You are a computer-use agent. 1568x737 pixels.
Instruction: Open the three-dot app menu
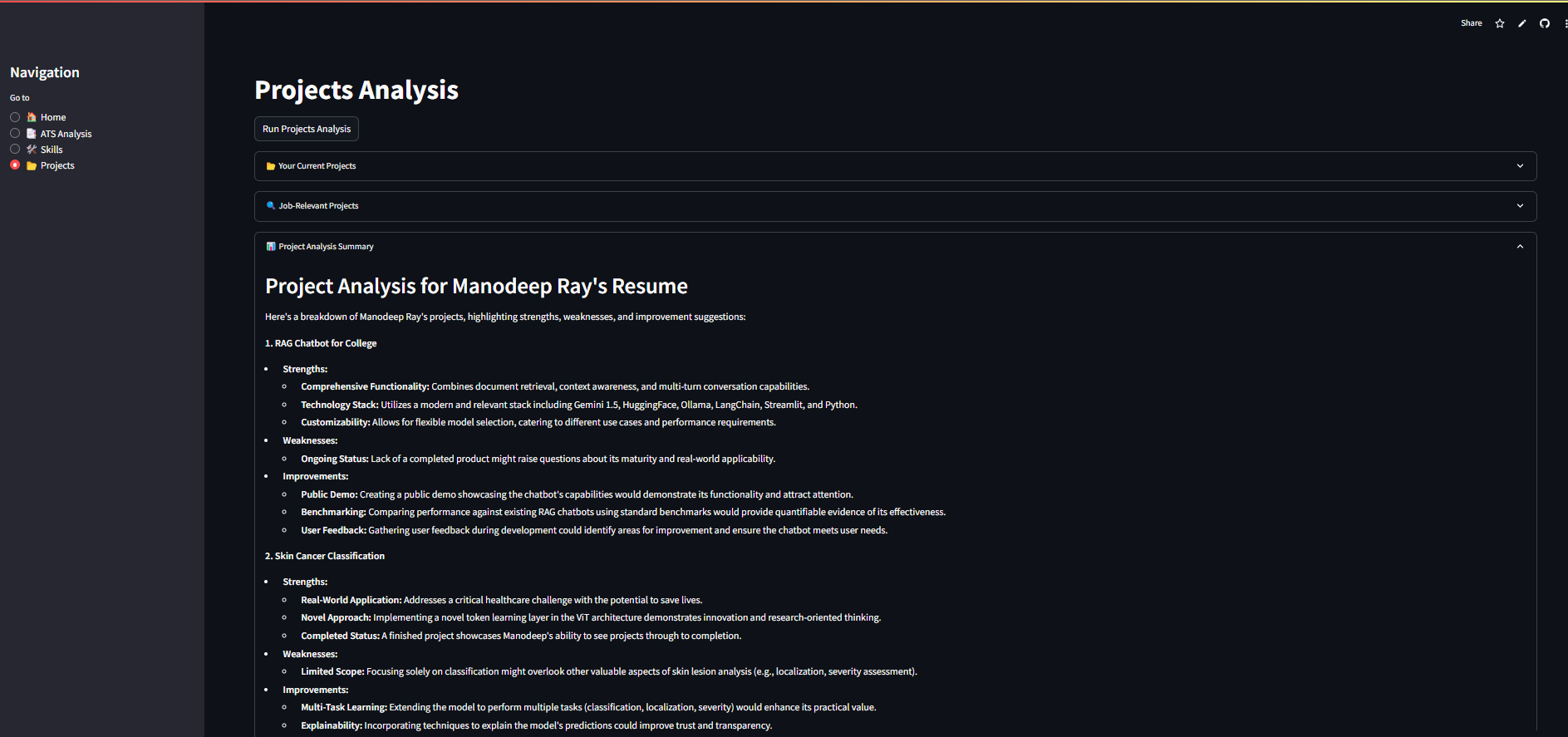point(1565,23)
